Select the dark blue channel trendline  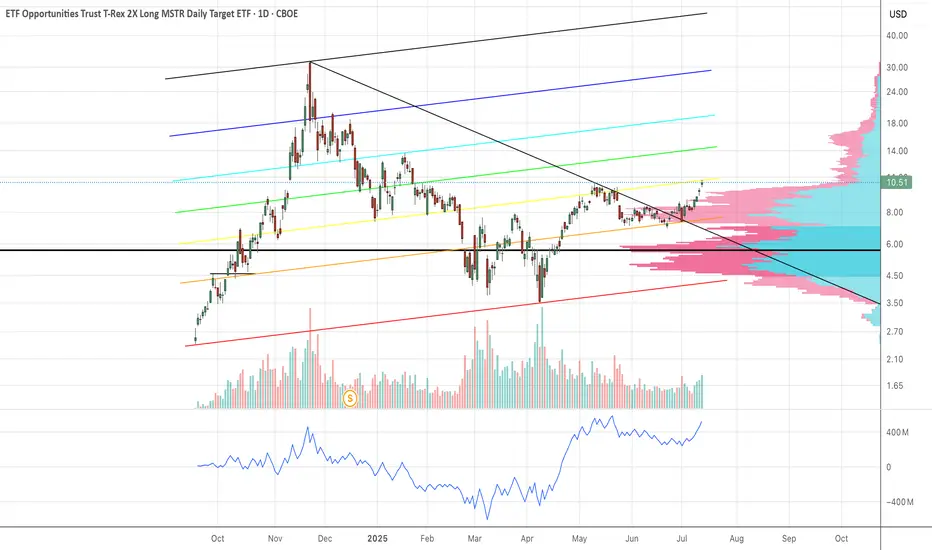(440, 103)
